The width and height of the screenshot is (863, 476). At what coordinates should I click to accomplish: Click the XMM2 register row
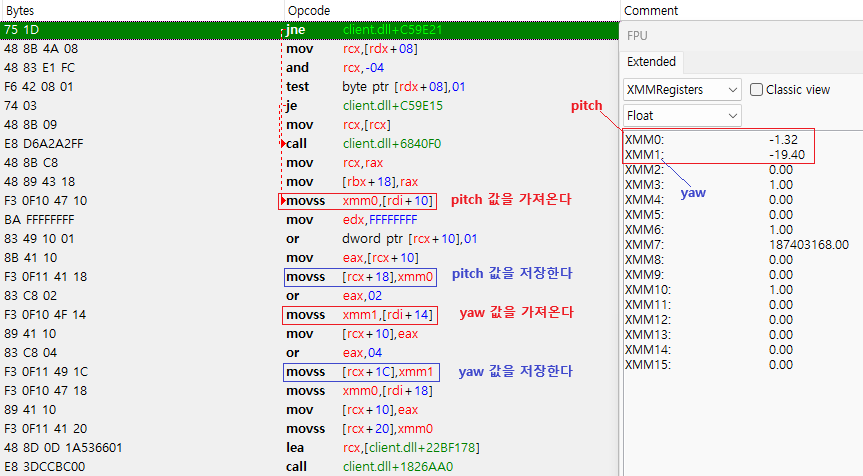709,169
